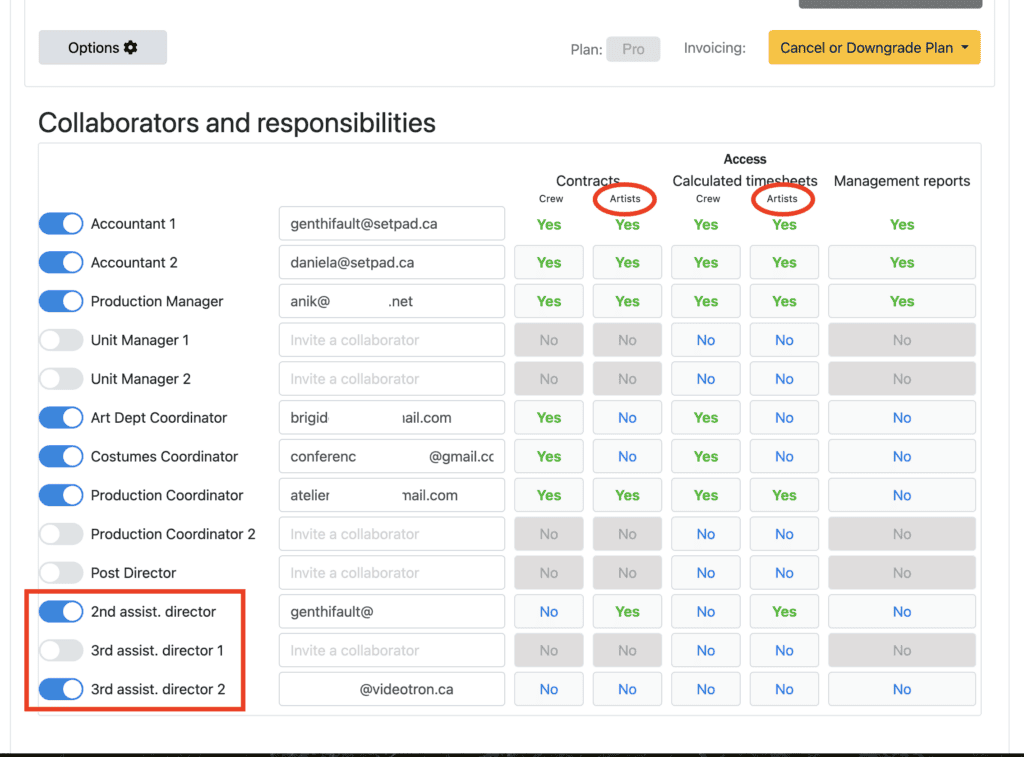Toggle off the Accountant 1 switch
The width and height of the screenshot is (1024, 757).
pos(61,224)
